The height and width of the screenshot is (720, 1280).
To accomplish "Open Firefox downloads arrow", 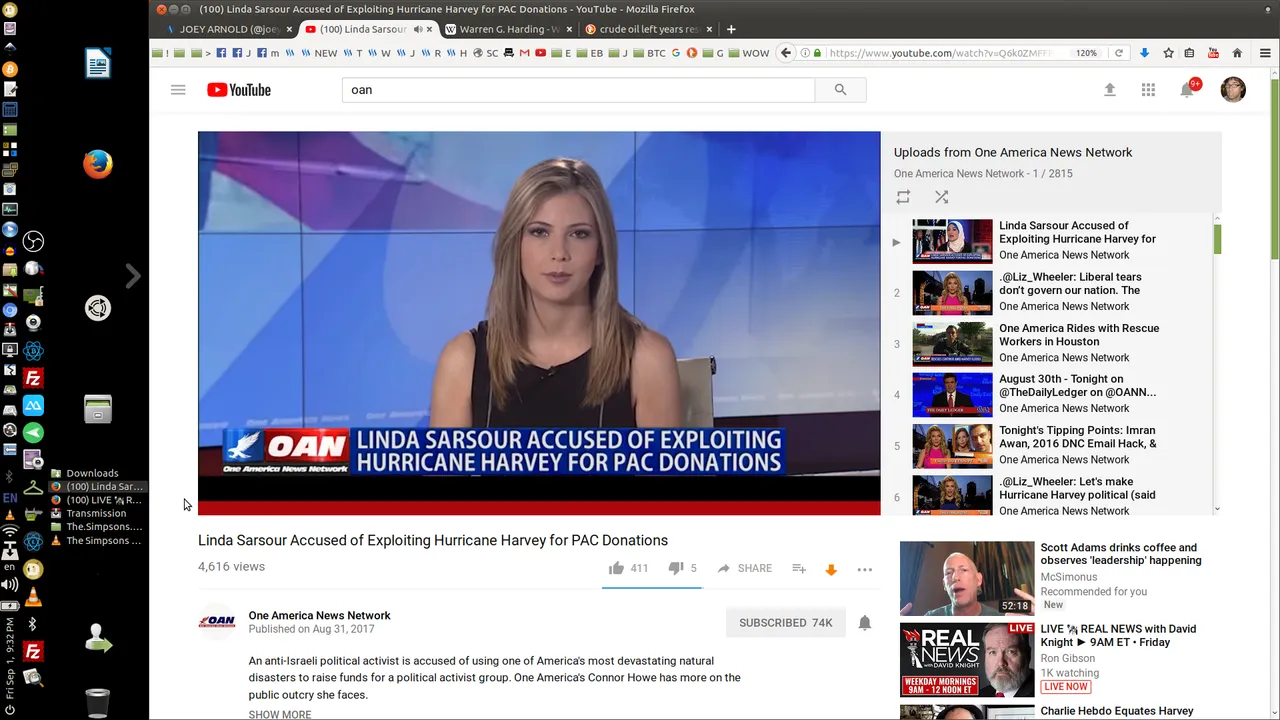I will click(x=1144, y=53).
